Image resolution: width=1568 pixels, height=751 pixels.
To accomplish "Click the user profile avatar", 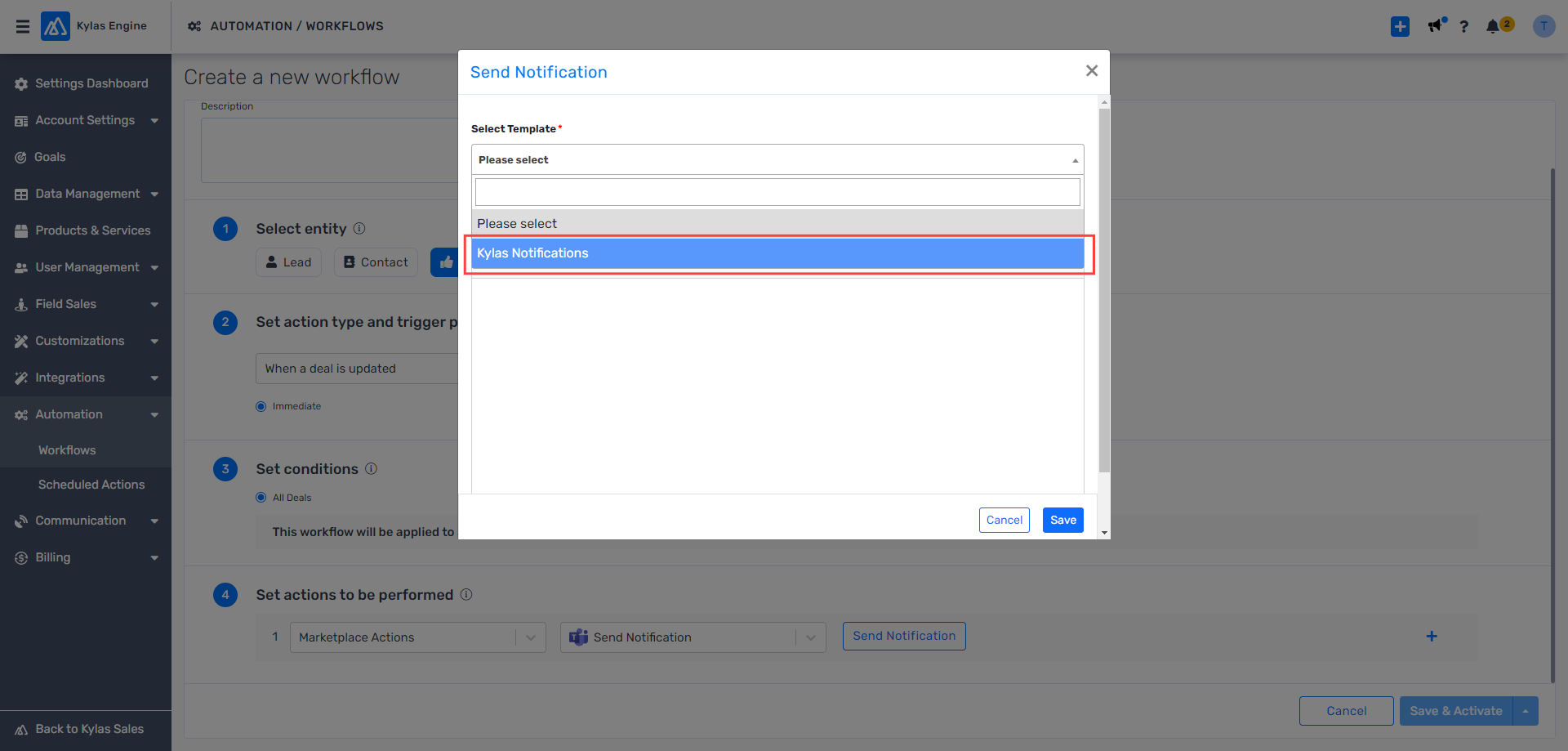I will (1543, 26).
